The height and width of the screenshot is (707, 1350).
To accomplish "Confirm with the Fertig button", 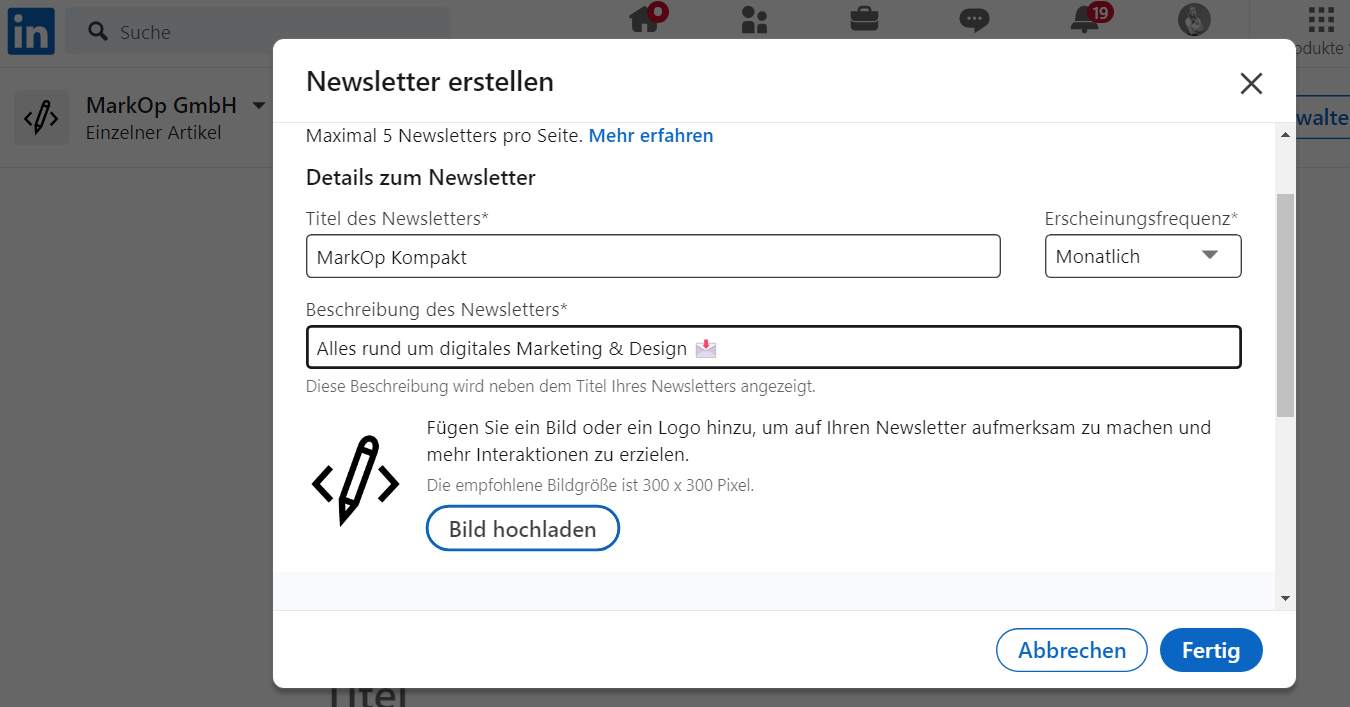I will click(x=1211, y=649).
